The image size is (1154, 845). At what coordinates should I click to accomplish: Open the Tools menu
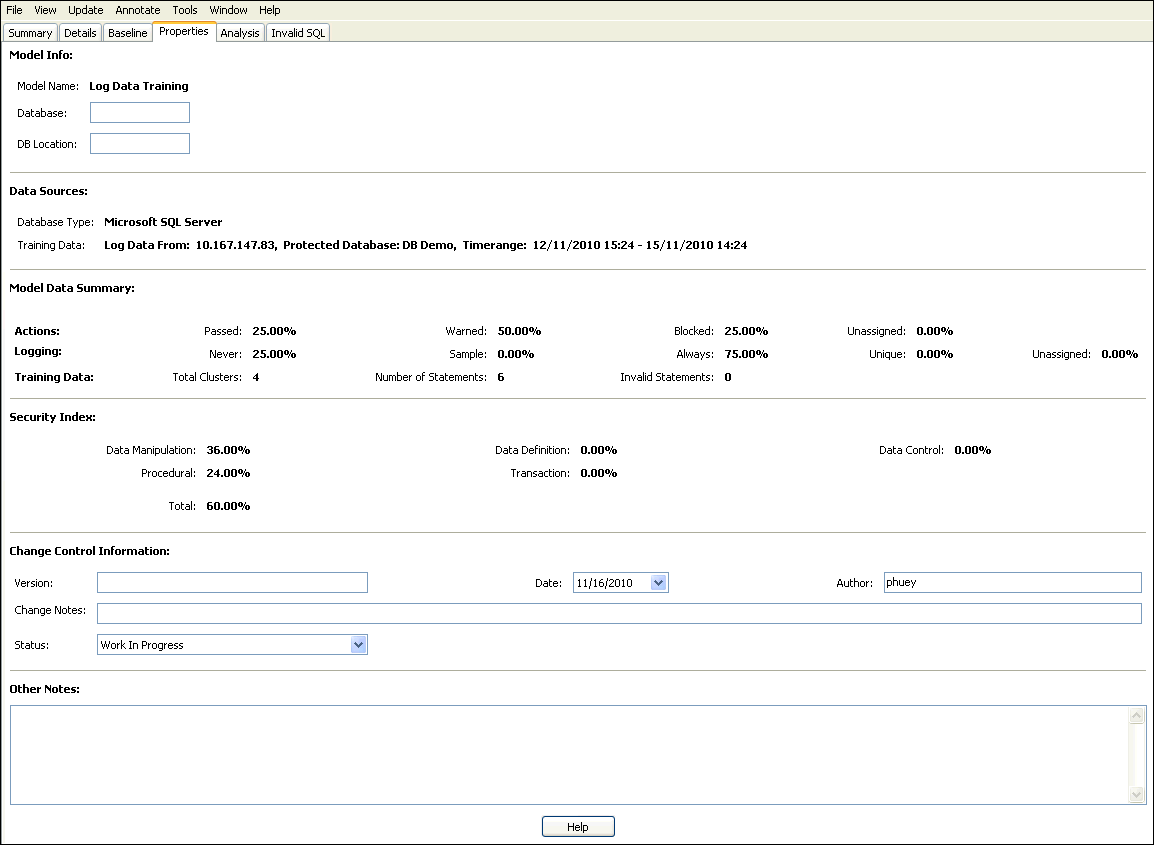(185, 10)
